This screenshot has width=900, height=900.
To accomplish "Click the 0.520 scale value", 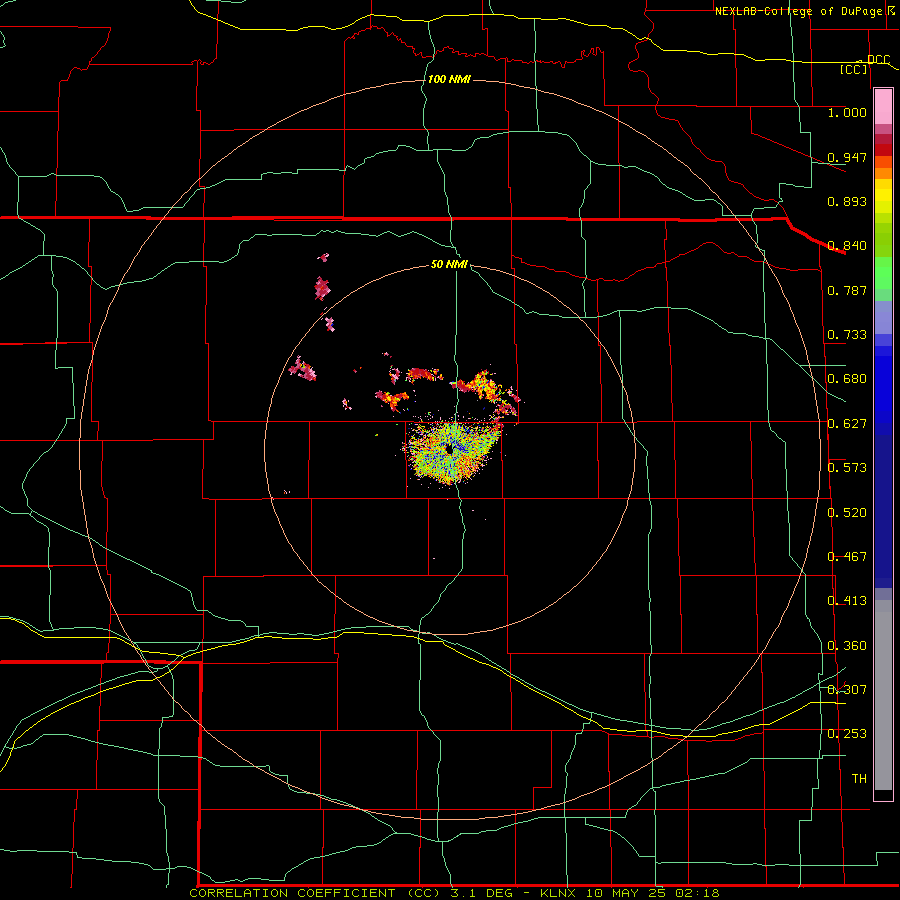I will pyautogui.click(x=847, y=513).
